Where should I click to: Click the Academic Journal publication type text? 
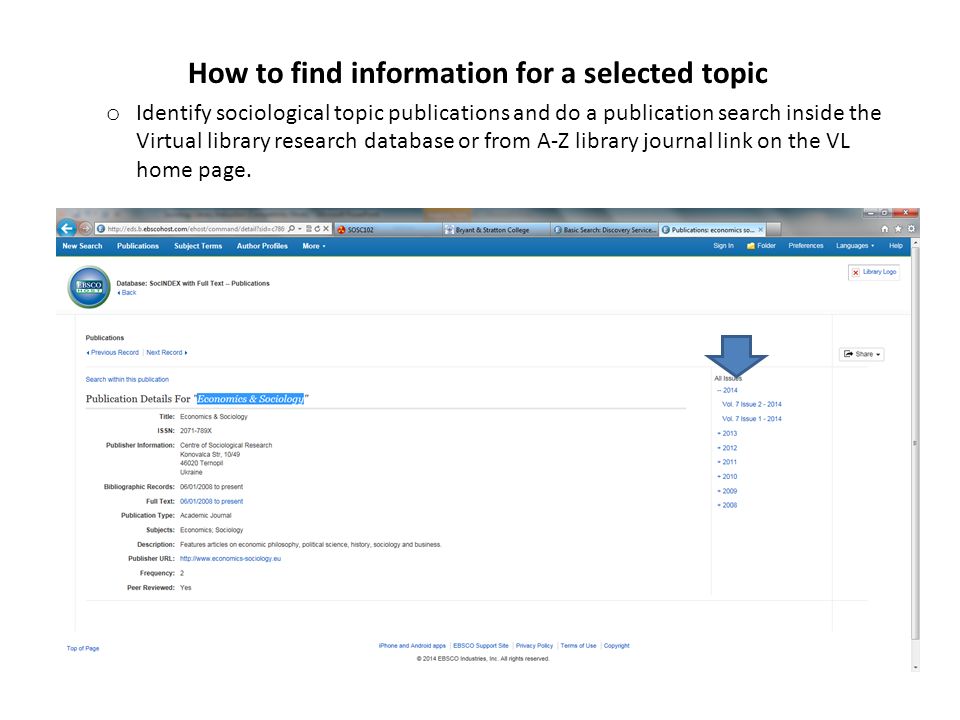[x=206, y=516]
